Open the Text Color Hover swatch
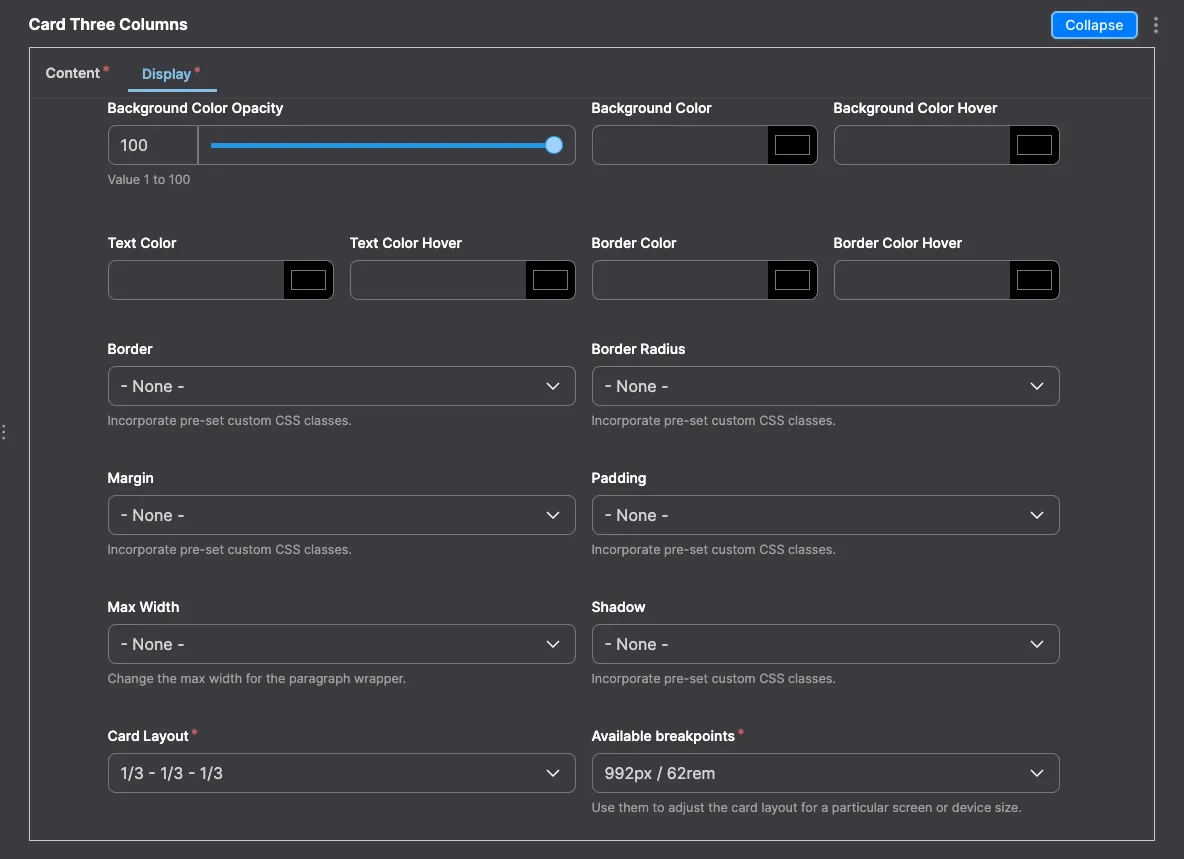This screenshot has height=859, width=1184. pyautogui.click(x=550, y=280)
